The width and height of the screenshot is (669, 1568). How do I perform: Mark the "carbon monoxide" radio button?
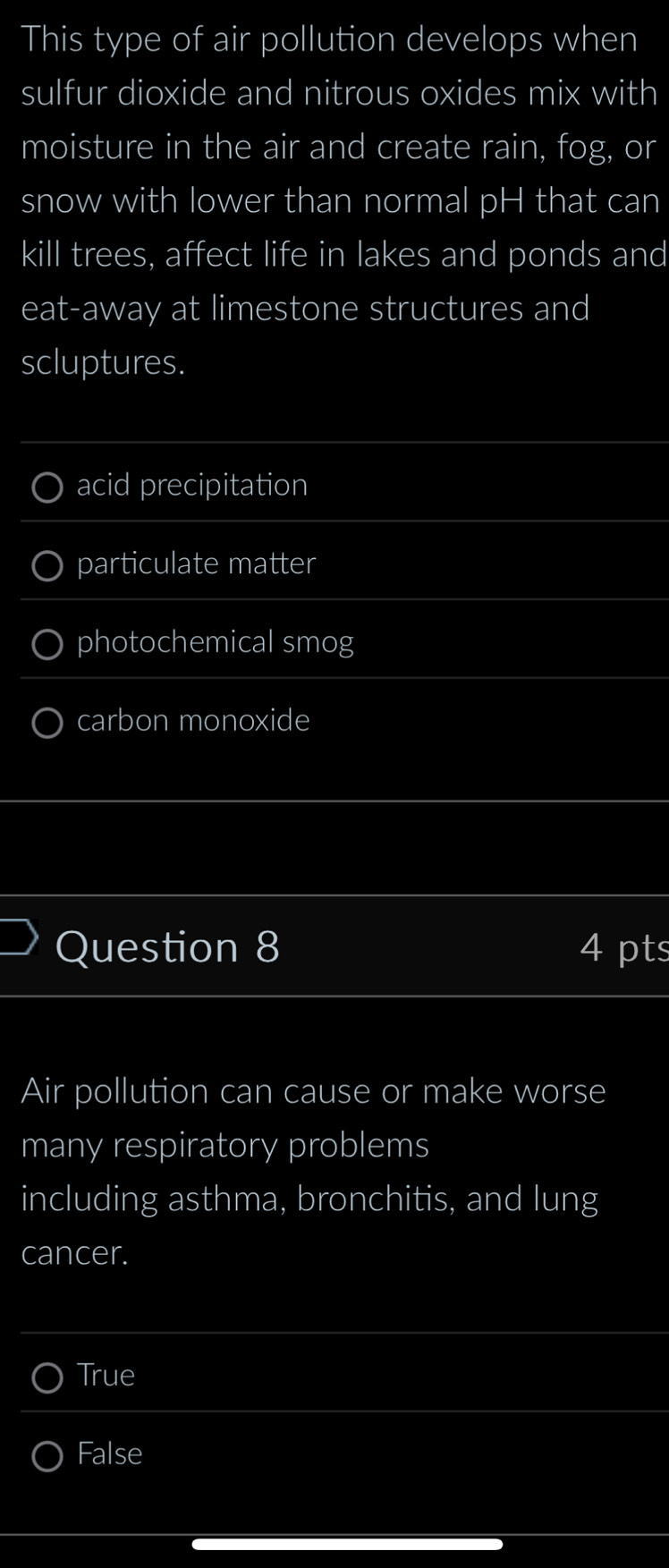tap(47, 723)
